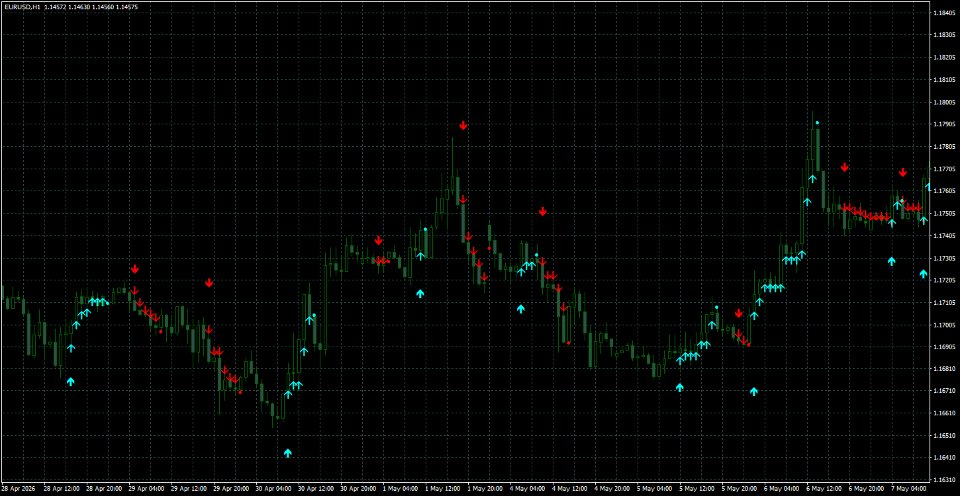Click the 29 Apr 12:00 time label
Screen dimensions: 960x496
pos(189,489)
